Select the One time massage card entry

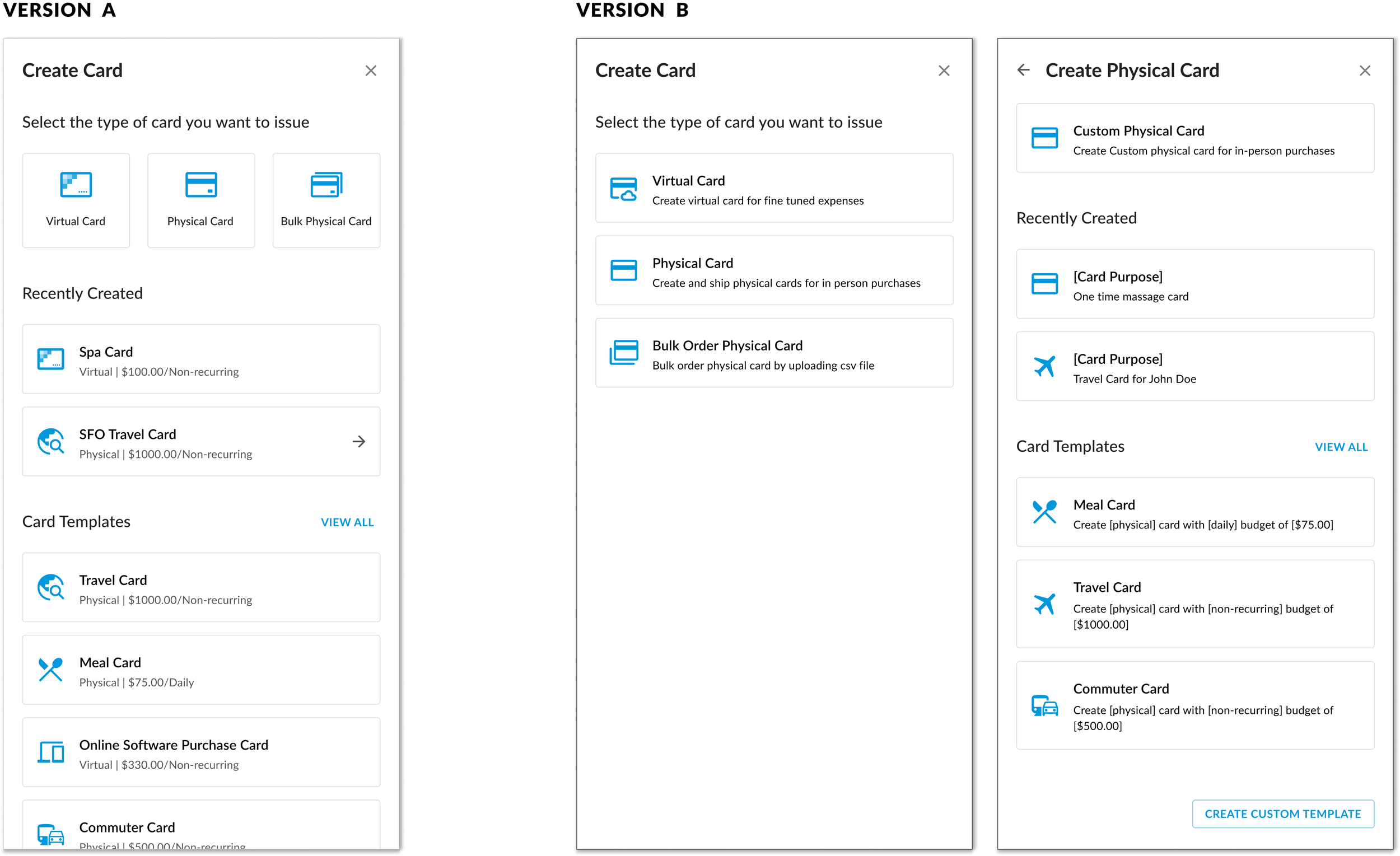[x=1194, y=284]
